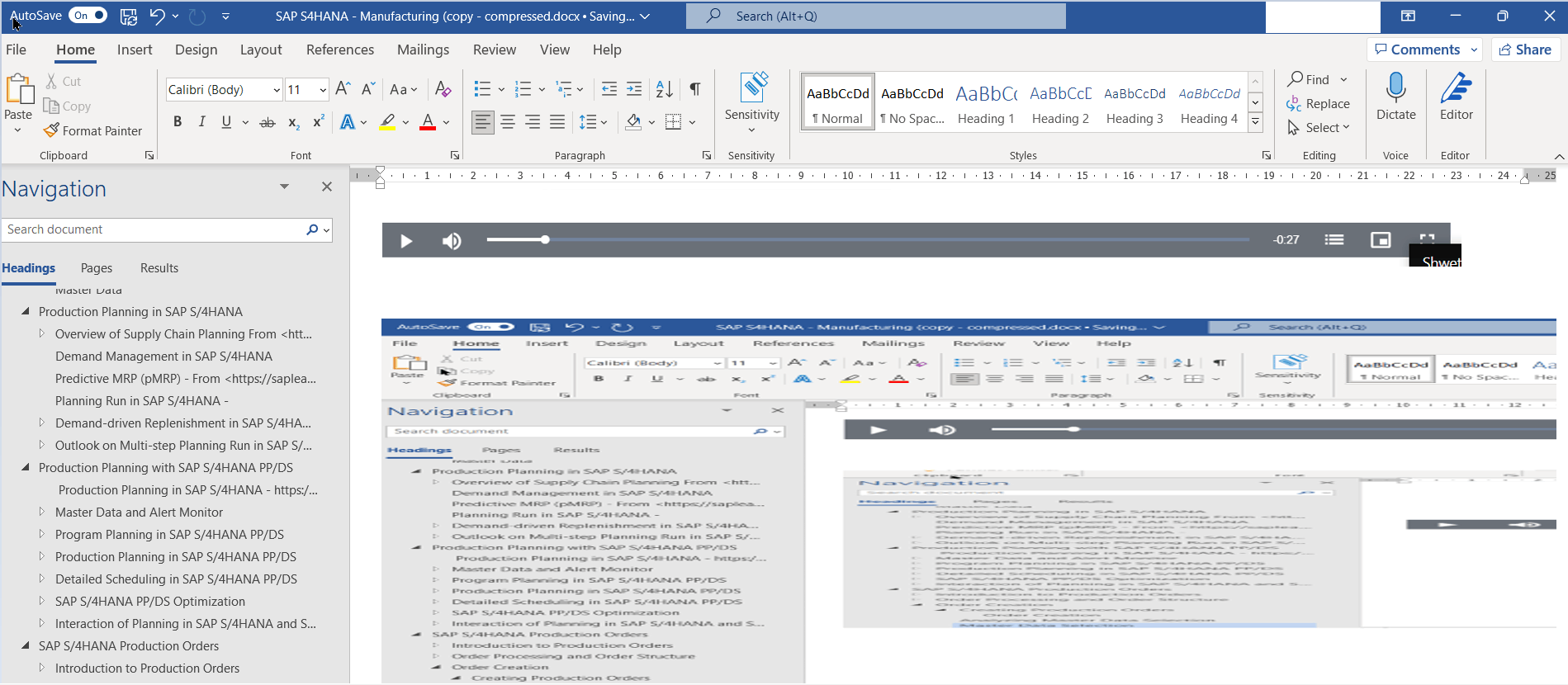Open the font size dropdown

(323, 89)
